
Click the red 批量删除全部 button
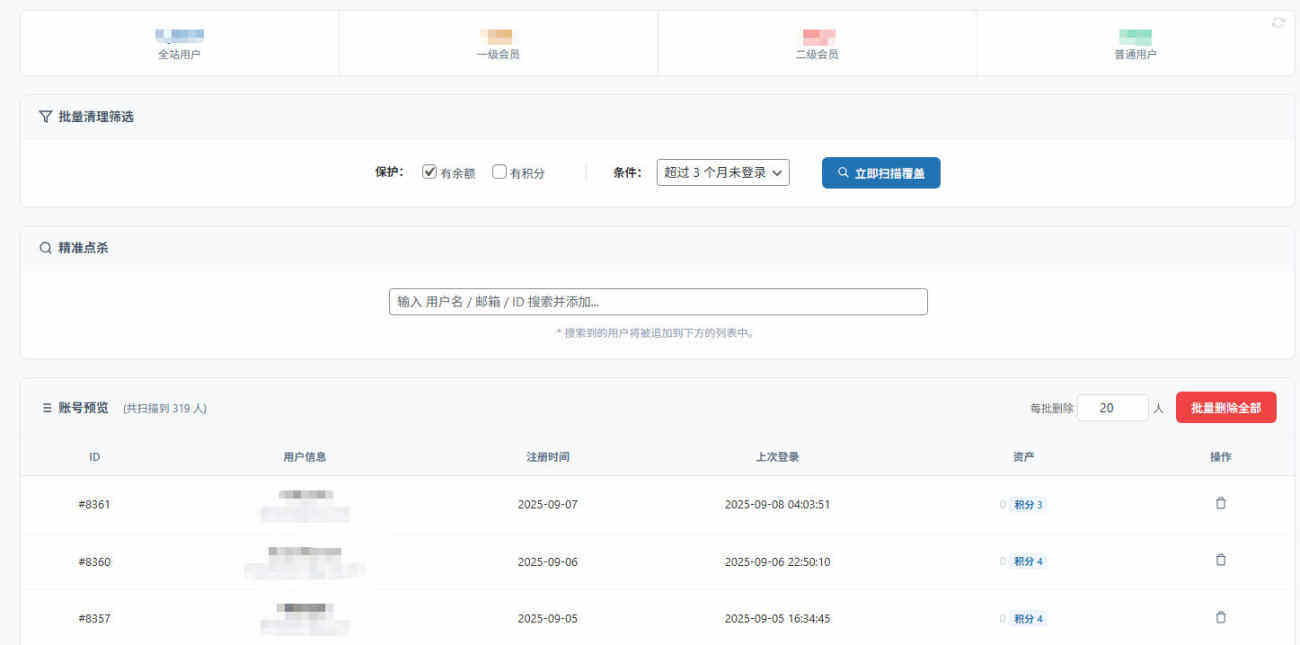1226,407
